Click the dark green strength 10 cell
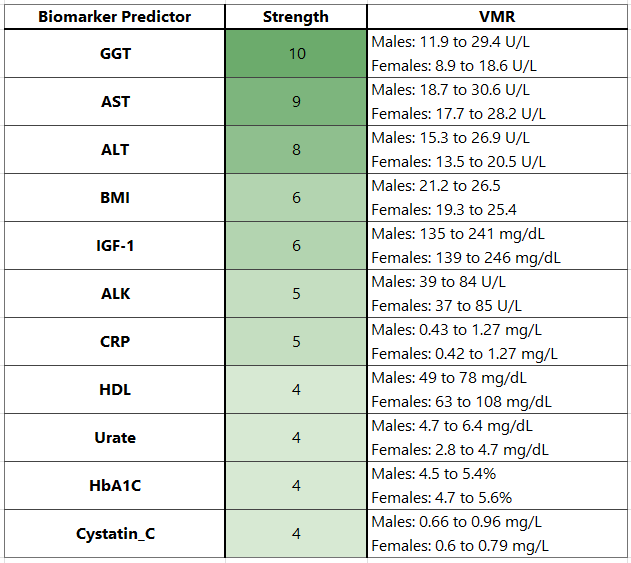This screenshot has height=563, width=631. click(x=296, y=54)
